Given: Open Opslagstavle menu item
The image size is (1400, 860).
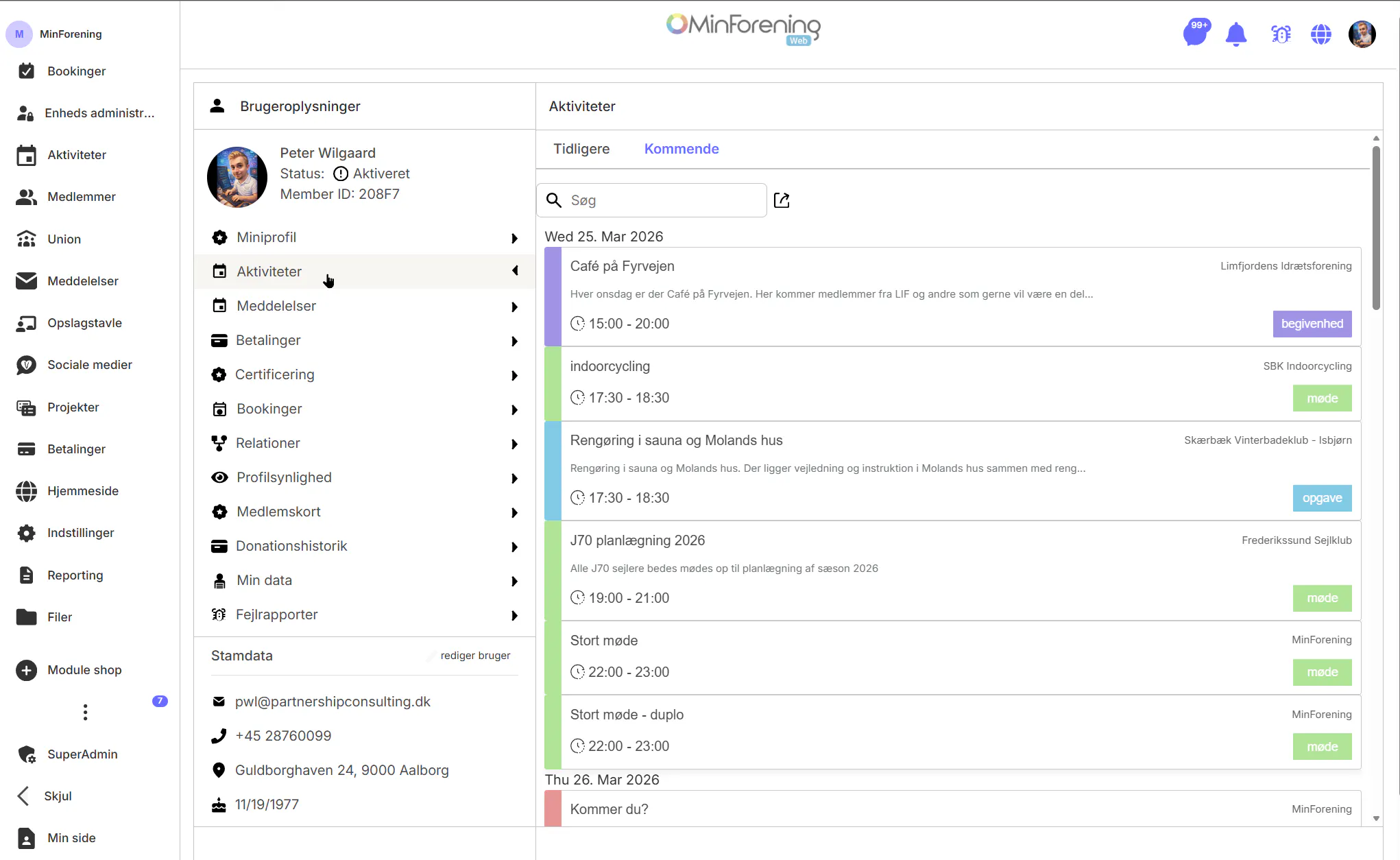Looking at the screenshot, I should pyautogui.click(x=84, y=323).
